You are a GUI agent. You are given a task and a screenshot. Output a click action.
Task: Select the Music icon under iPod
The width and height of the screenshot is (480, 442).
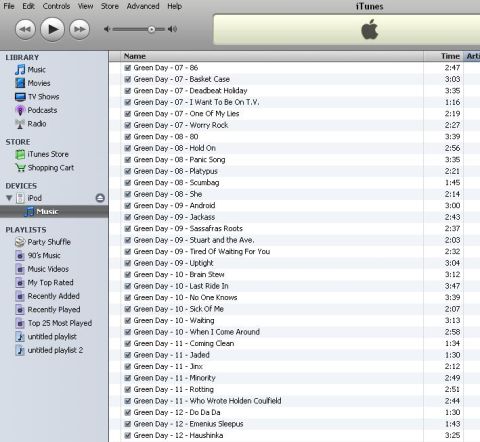pos(30,212)
